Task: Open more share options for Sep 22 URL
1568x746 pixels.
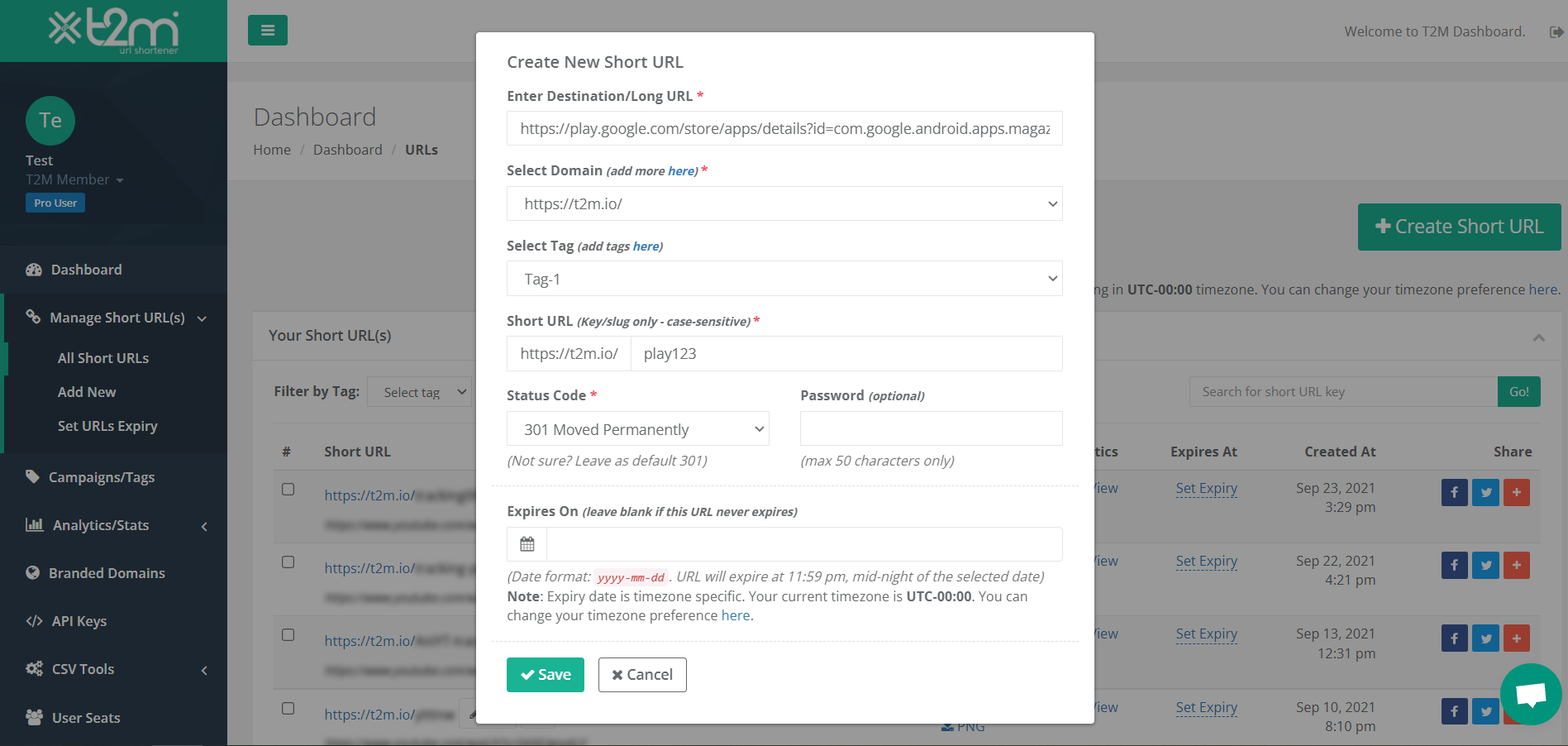Action: click(1517, 566)
